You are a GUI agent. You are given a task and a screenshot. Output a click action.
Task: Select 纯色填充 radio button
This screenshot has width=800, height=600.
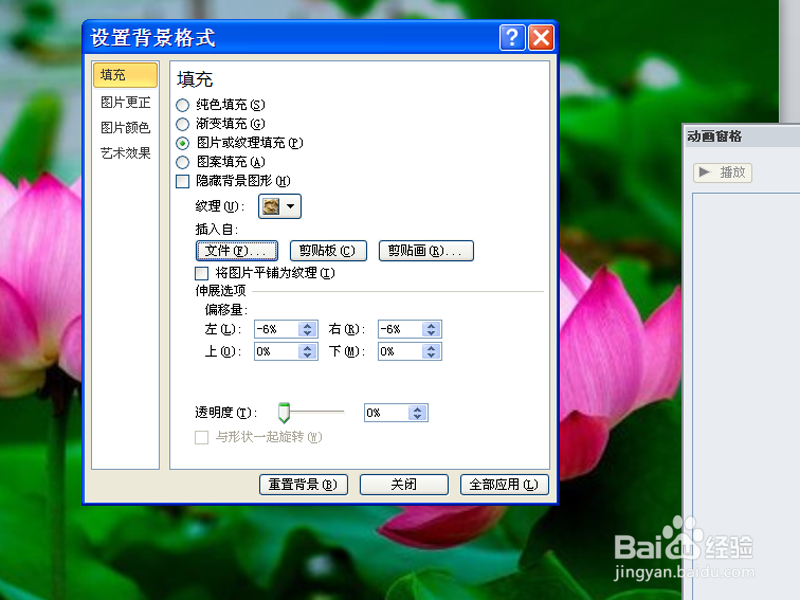click(182, 105)
